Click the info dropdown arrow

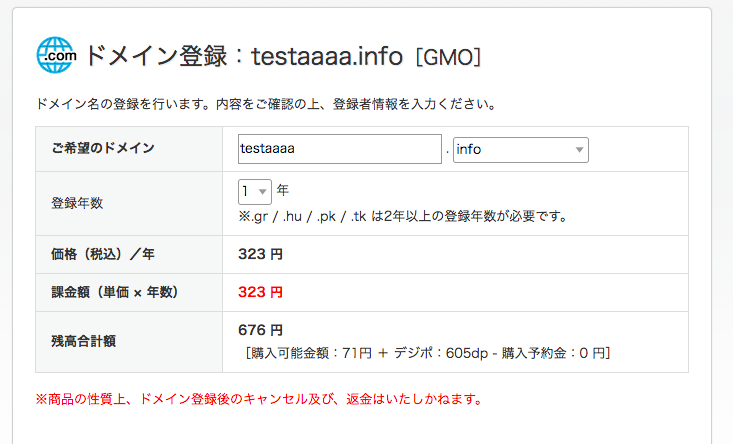pos(579,150)
